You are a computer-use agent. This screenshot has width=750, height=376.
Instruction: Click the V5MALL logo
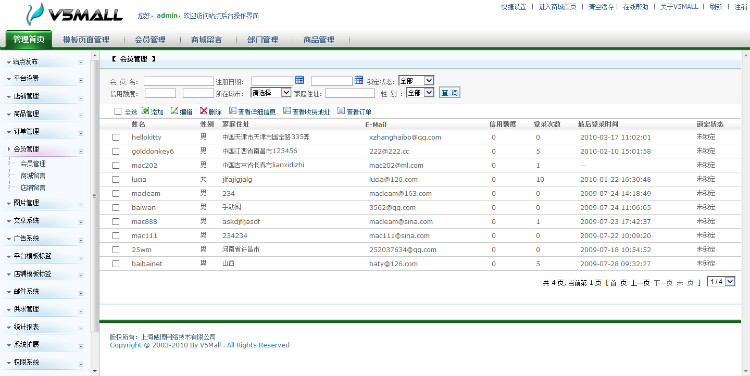74,15
